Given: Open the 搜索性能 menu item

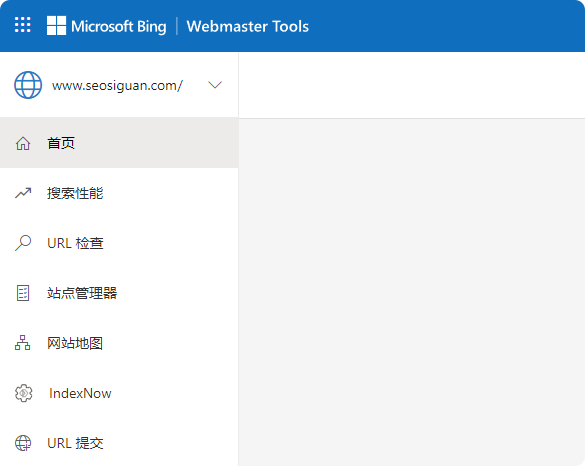Looking at the screenshot, I should coord(119,193).
